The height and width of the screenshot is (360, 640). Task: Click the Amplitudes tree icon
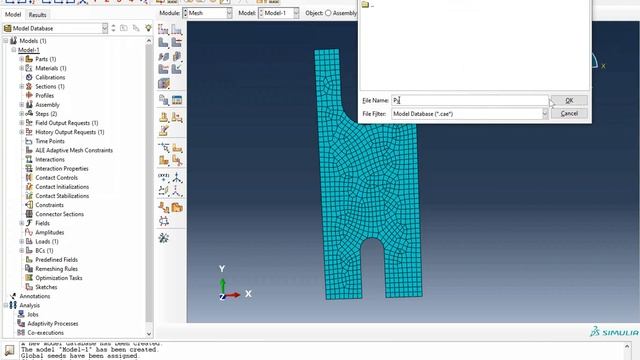29,232
